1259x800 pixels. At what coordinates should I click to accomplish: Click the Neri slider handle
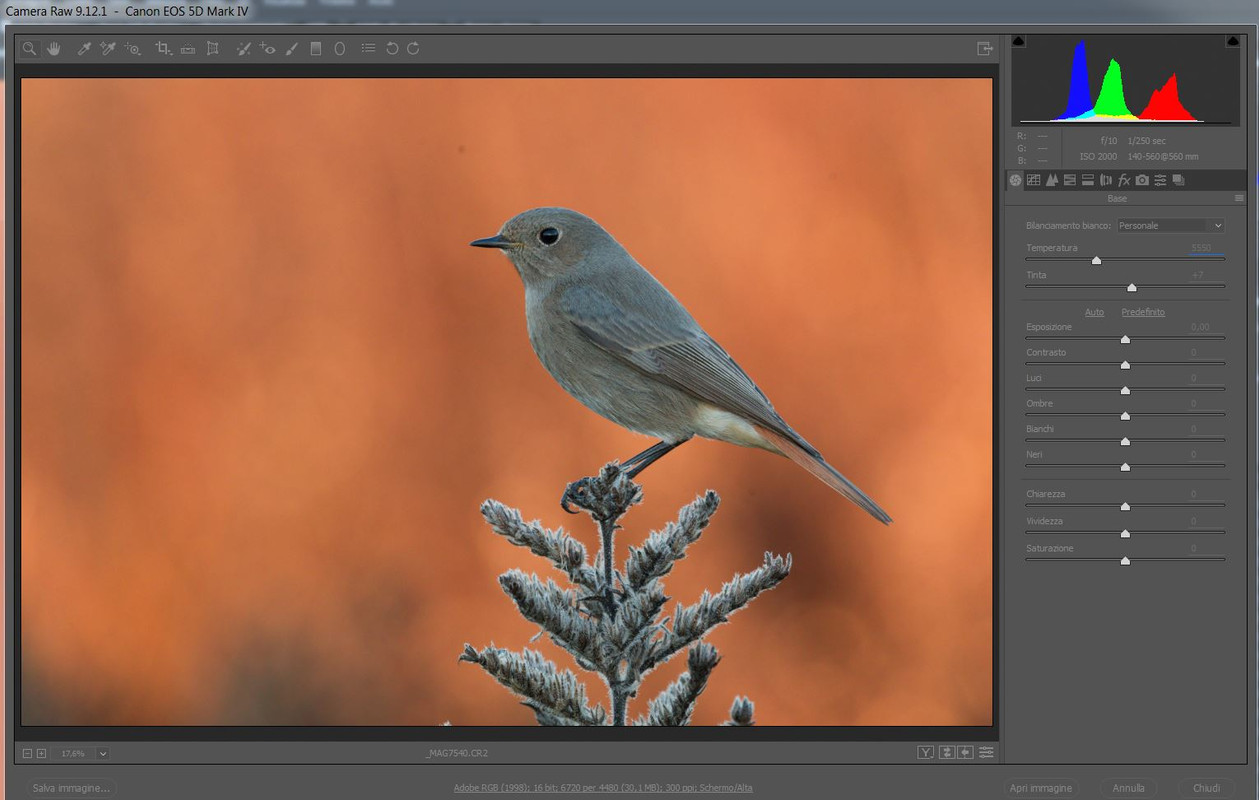(x=1125, y=467)
